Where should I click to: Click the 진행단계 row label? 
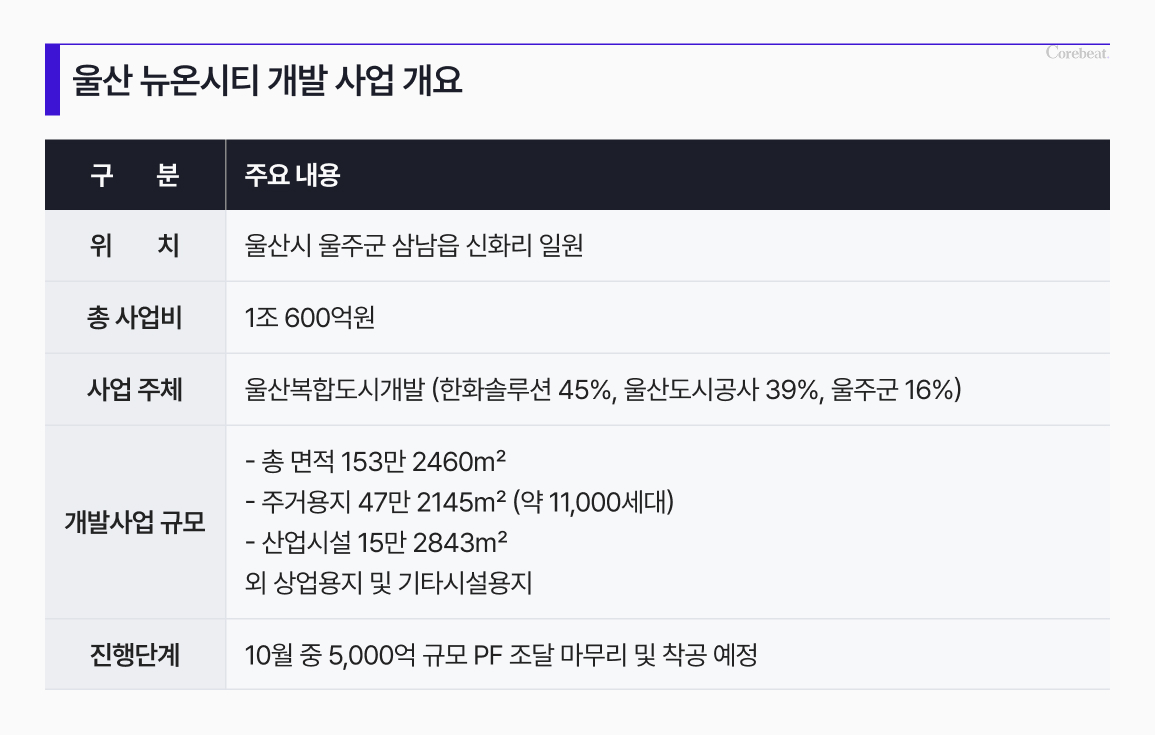[x=135, y=655]
